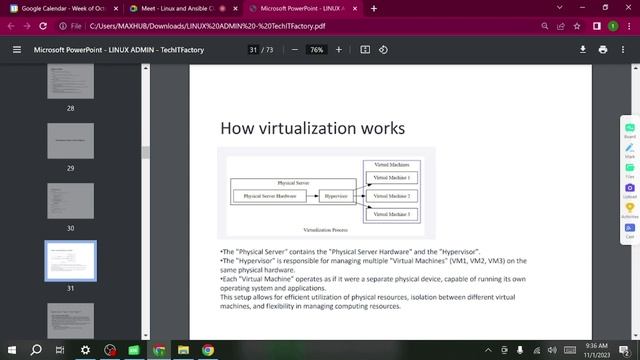The height and width of the screenshot is (360, 640).
Task: Open Windows taskbar search
Action: (36, 350)
